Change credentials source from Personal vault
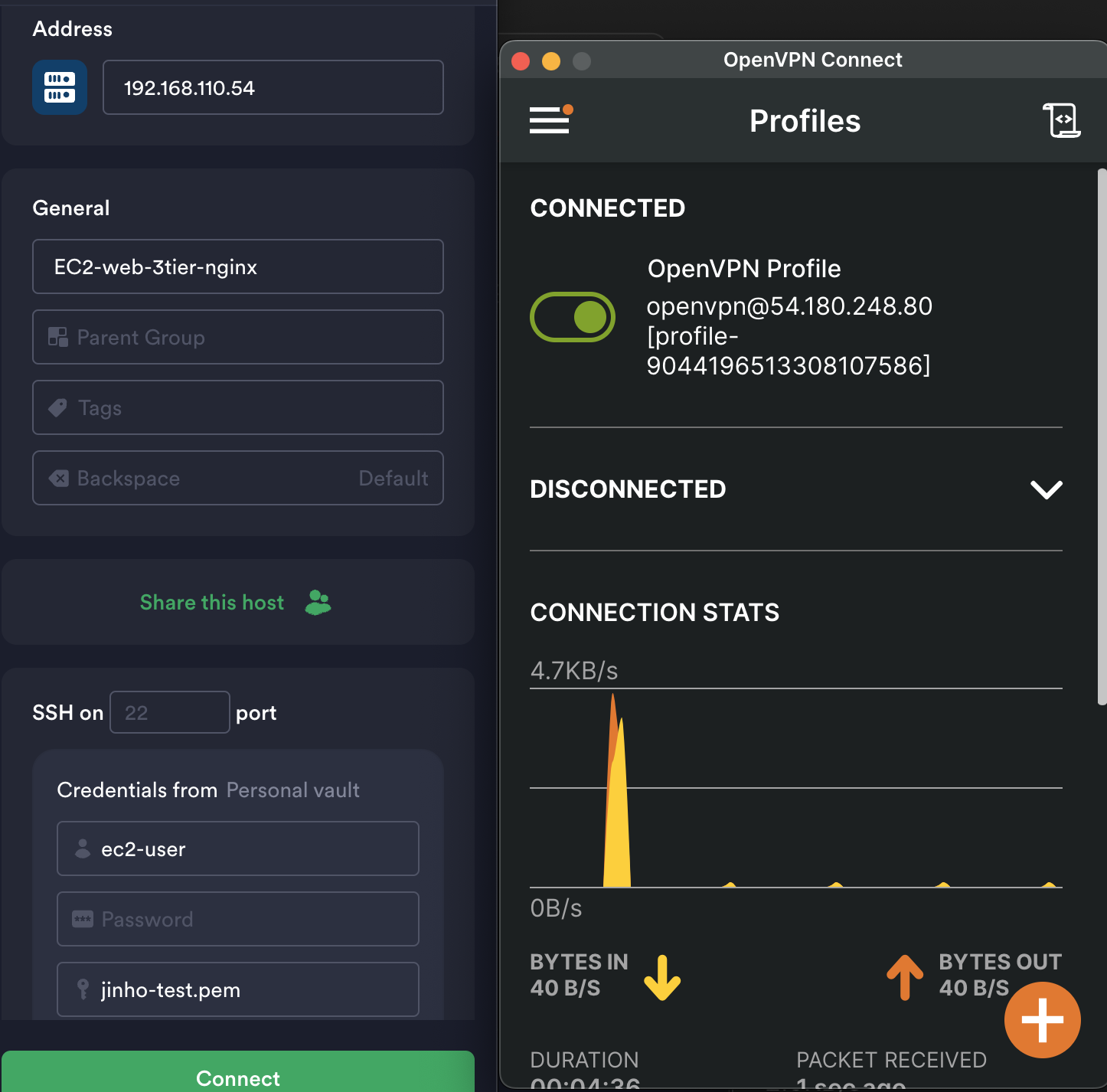The width and height of the screenshot is (1107, 1092). 292,790
